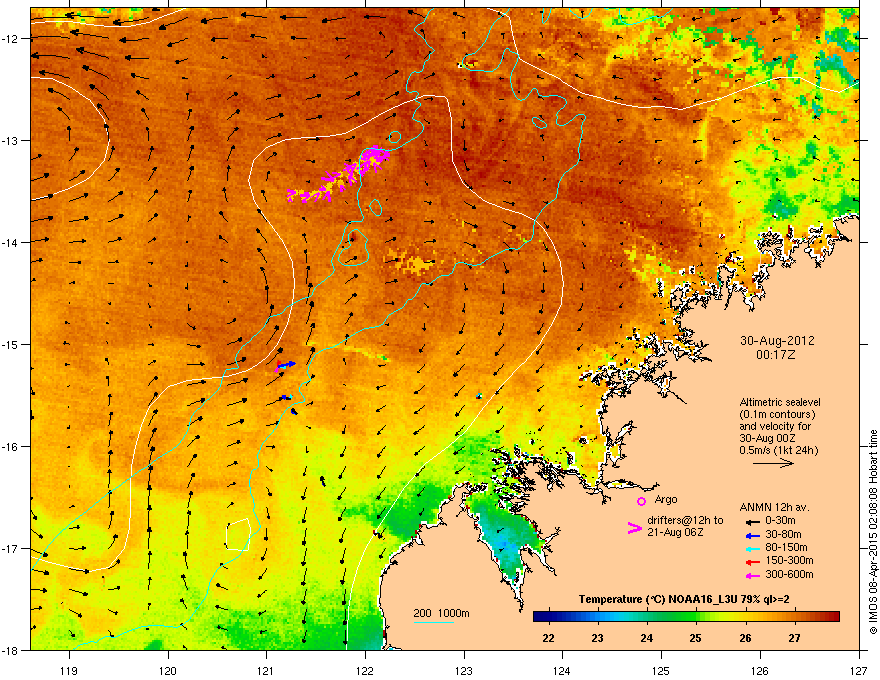The height and width of the screenshot is (680, 880).
Task: Click the colorbar tick label '25'
Action: [x=695, y=638]
